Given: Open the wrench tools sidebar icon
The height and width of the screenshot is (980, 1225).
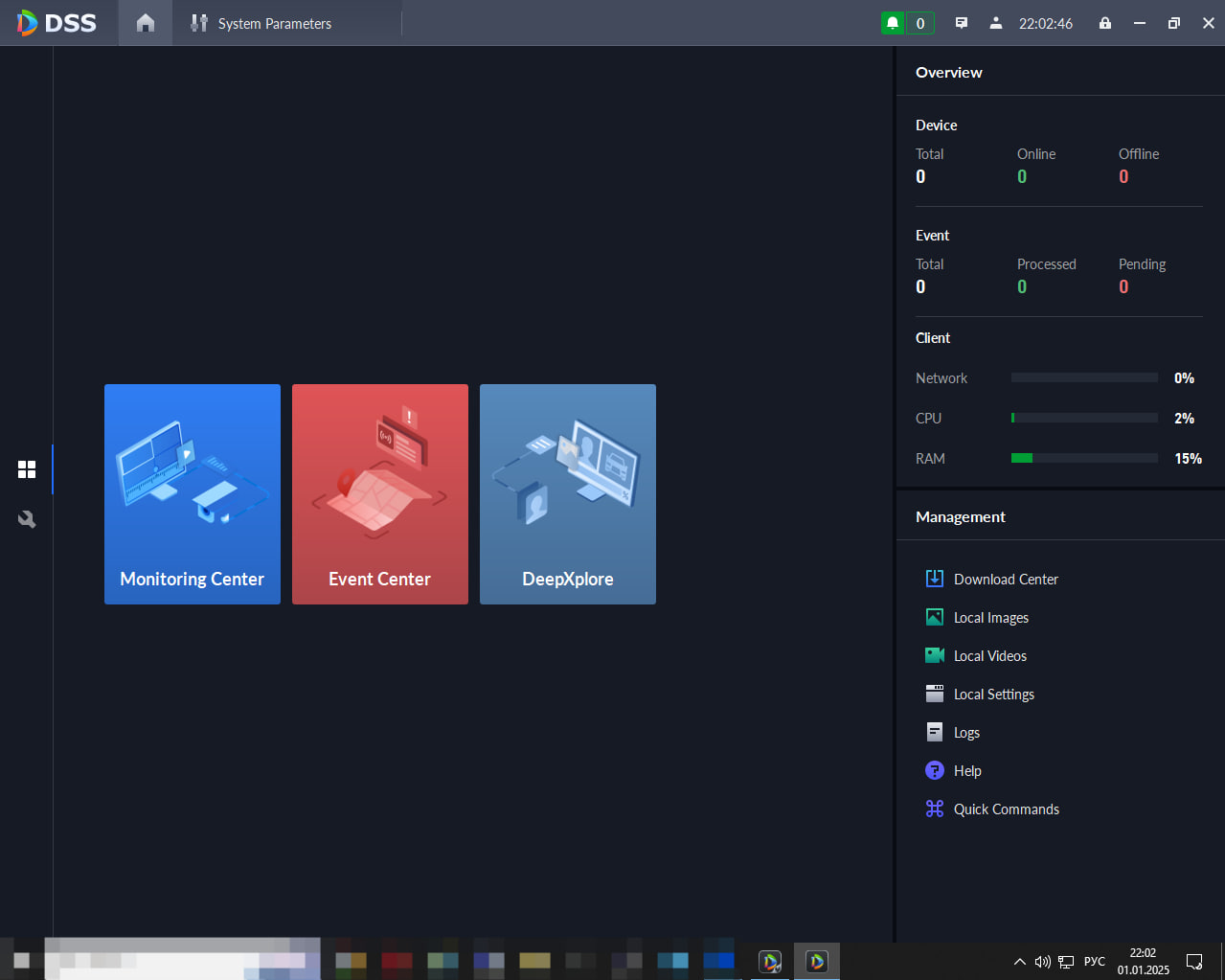Looking at the screenshot, I should (27, 519).
